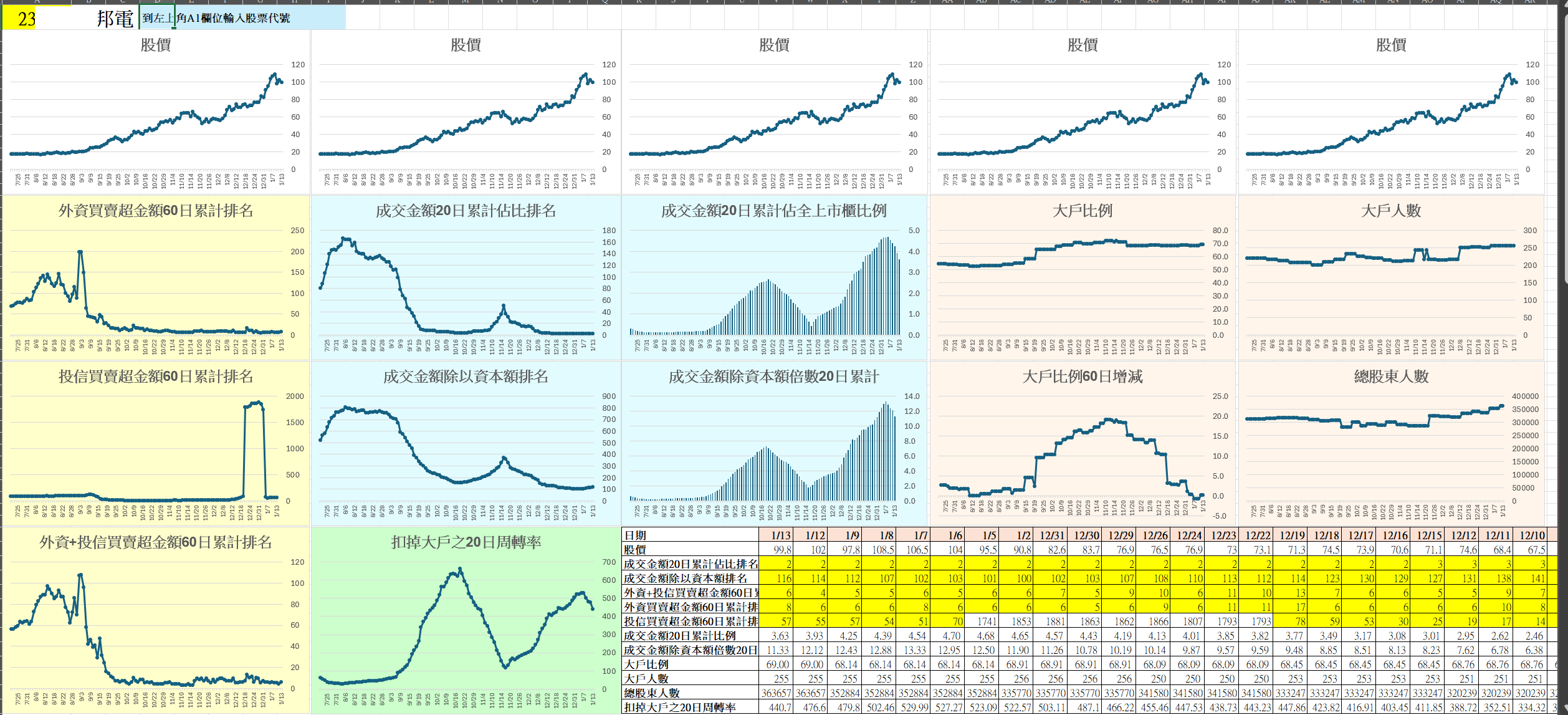Image resolution: width=1568 pixels, height=715 pixels.
Task: Select the 1/13 date column header cell
Action: (x=775, y=535)
